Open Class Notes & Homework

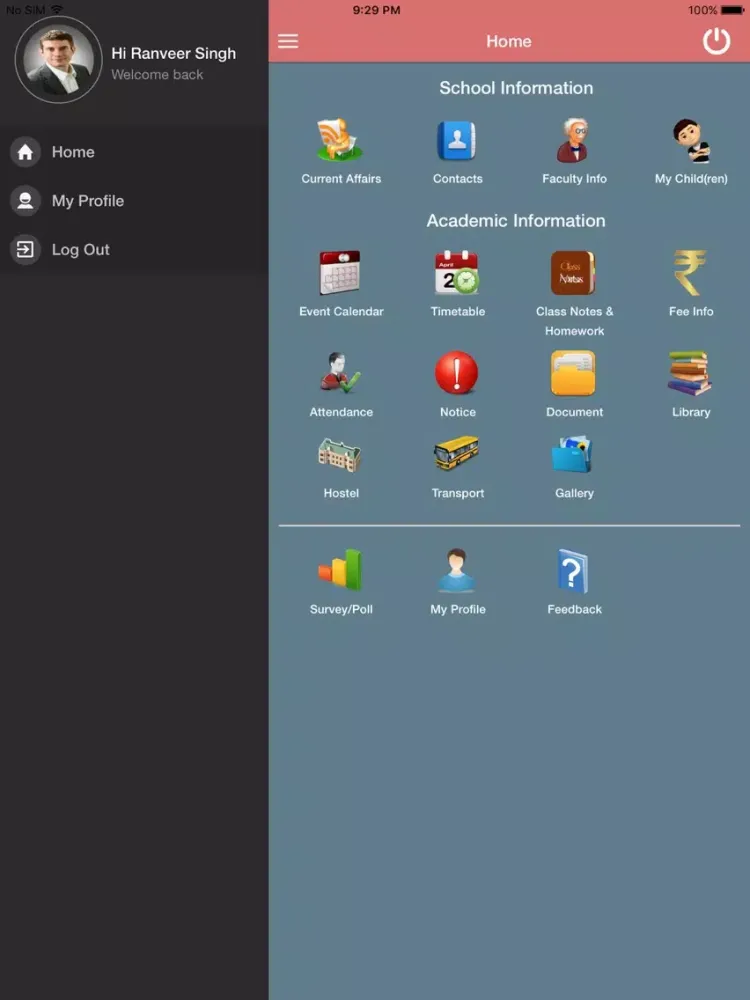574,273
